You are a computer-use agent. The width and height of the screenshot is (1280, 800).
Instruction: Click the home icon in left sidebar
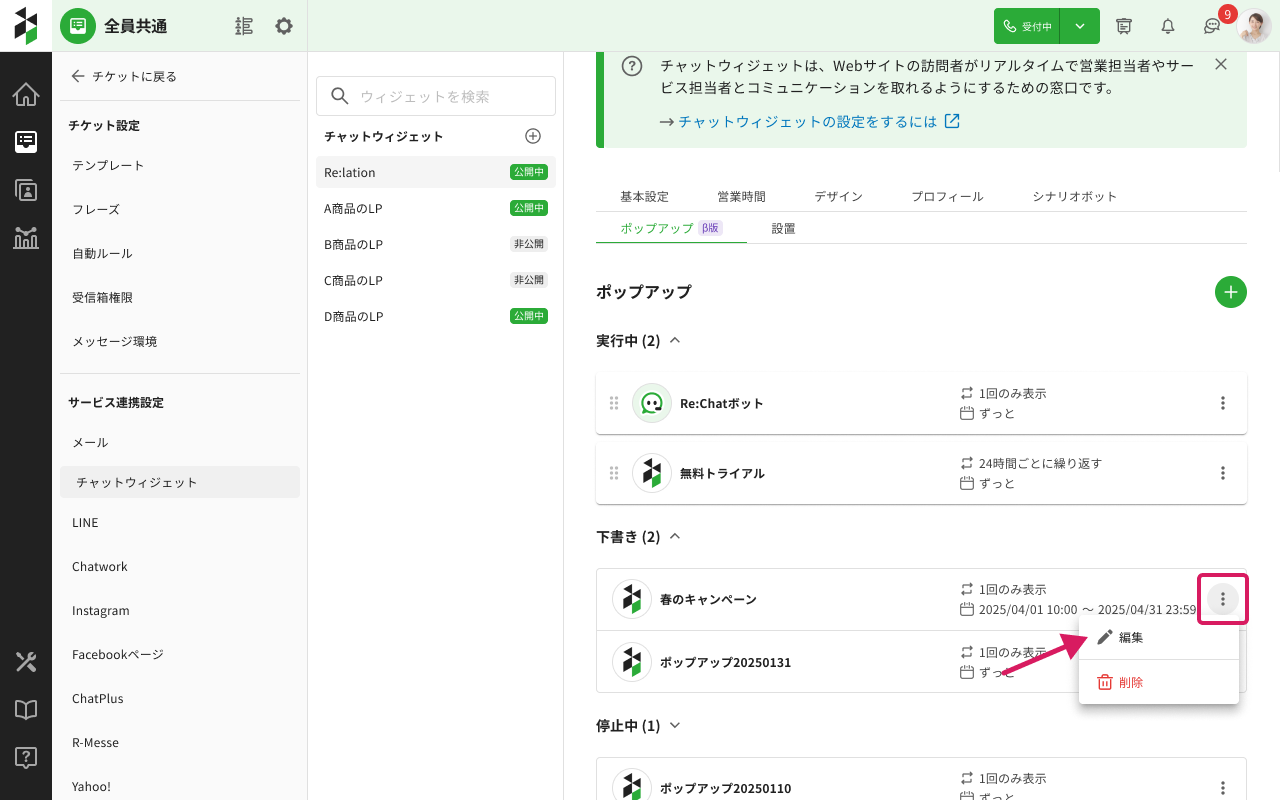26,95
